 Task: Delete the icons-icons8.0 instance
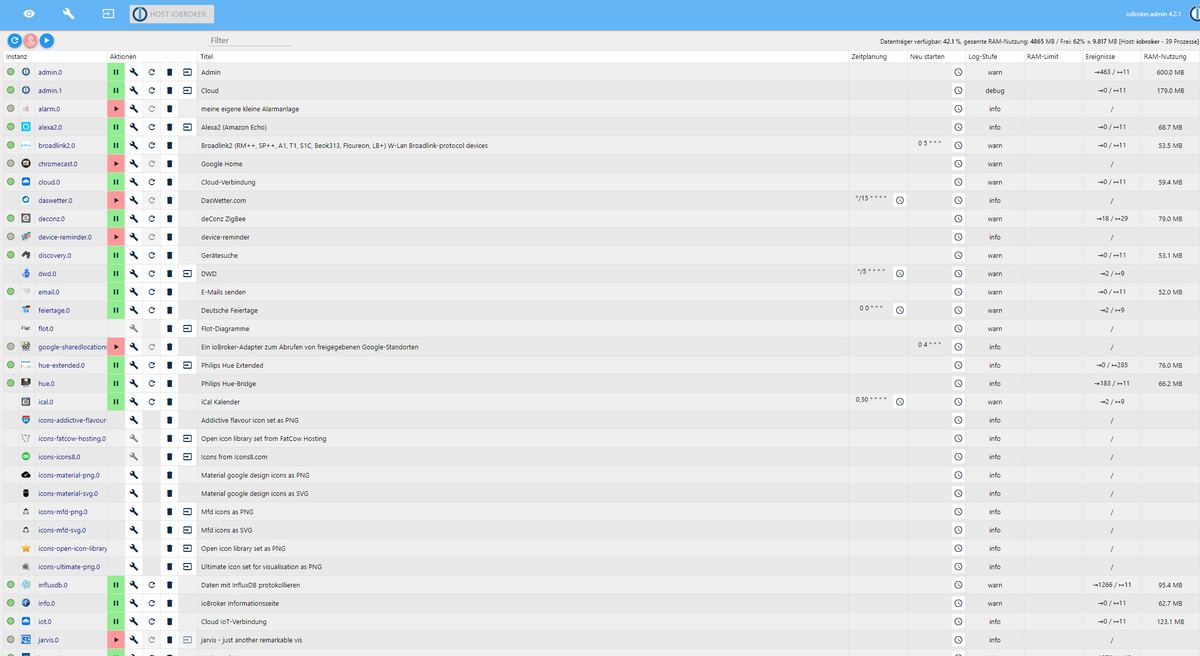click(x=170, y=456)
